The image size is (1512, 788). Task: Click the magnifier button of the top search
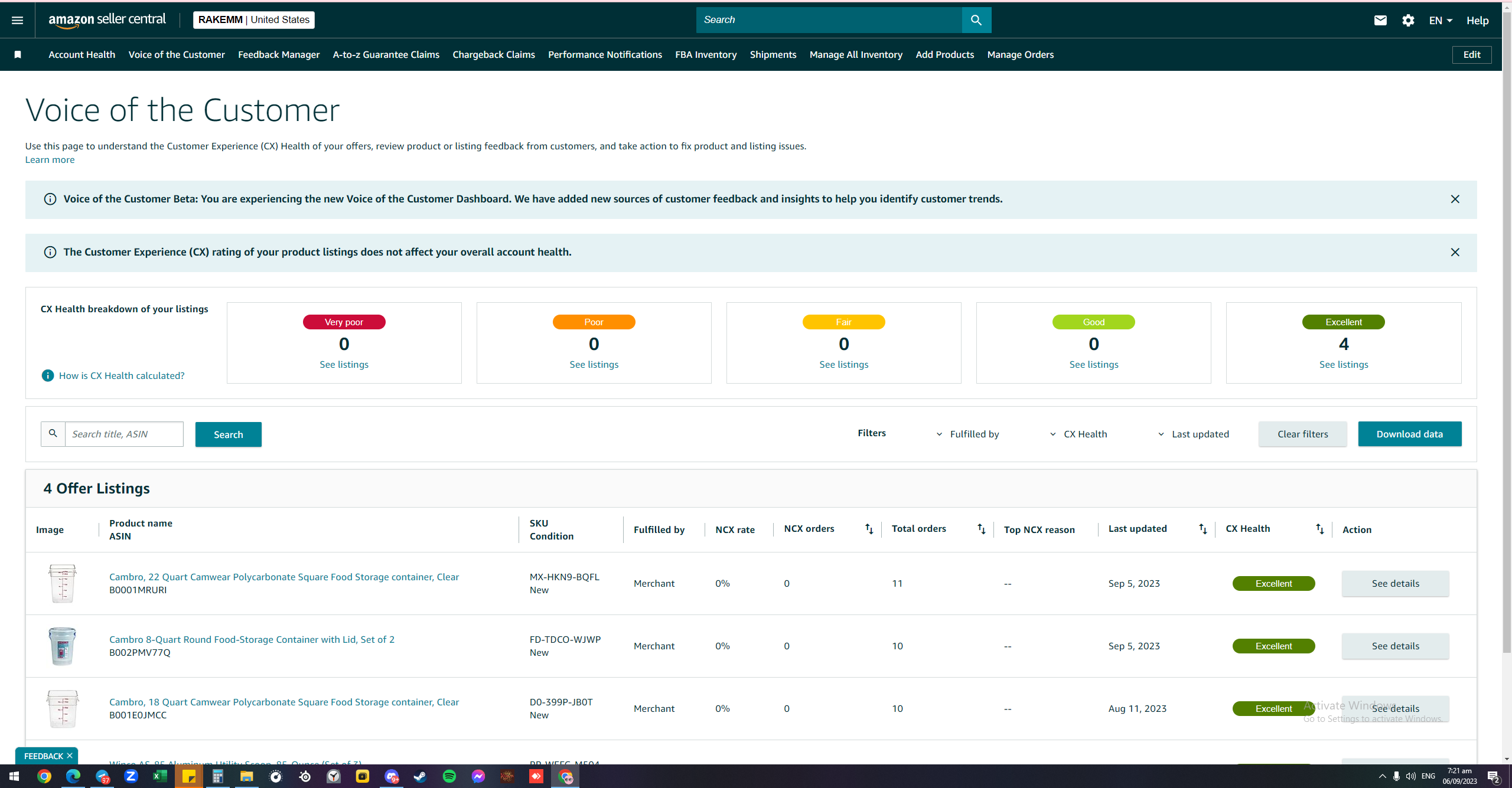(976, 20)
